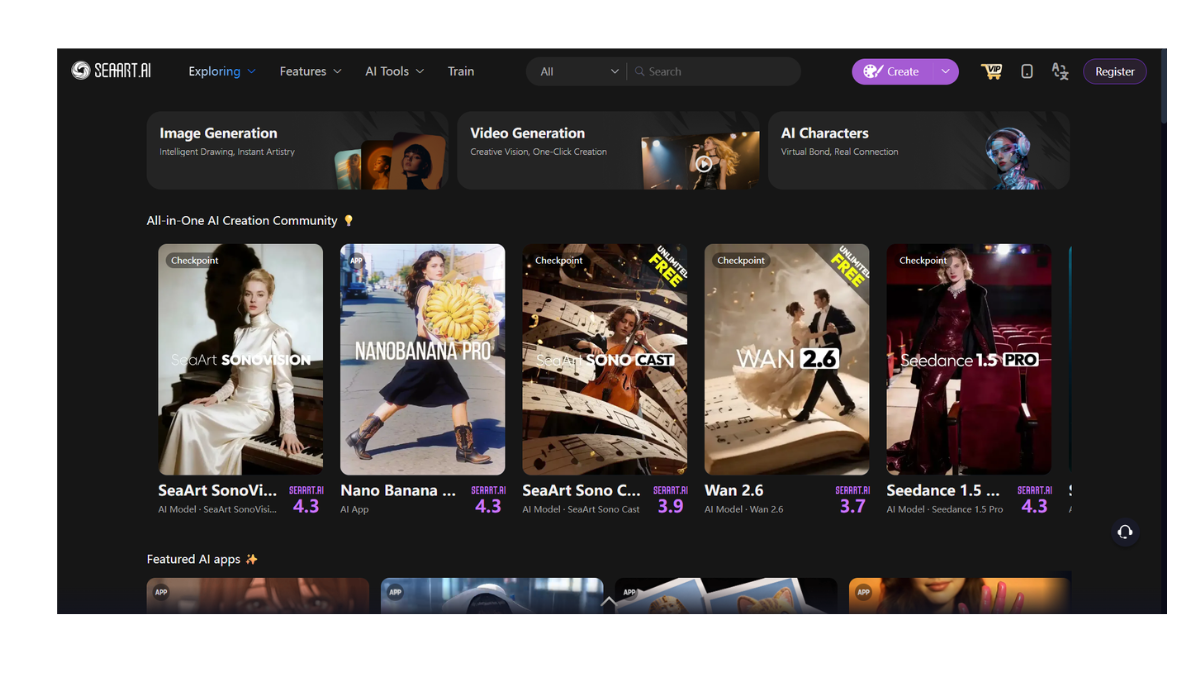This screenshot has height=675, width=1200.
Task: Click the search magnifier icon
Action: [x=640, y=72]
